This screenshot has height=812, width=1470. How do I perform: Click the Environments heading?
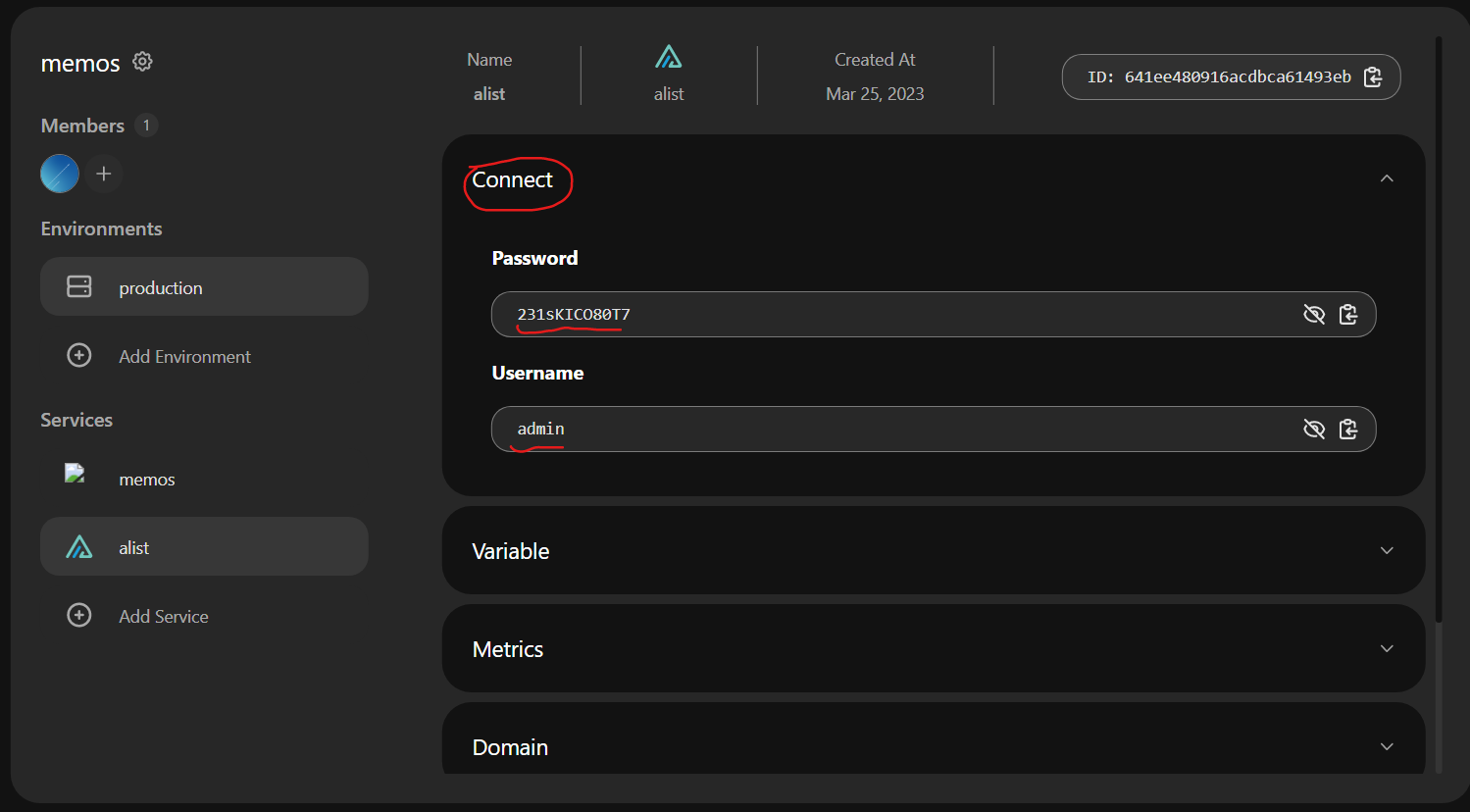click(102, 228)
